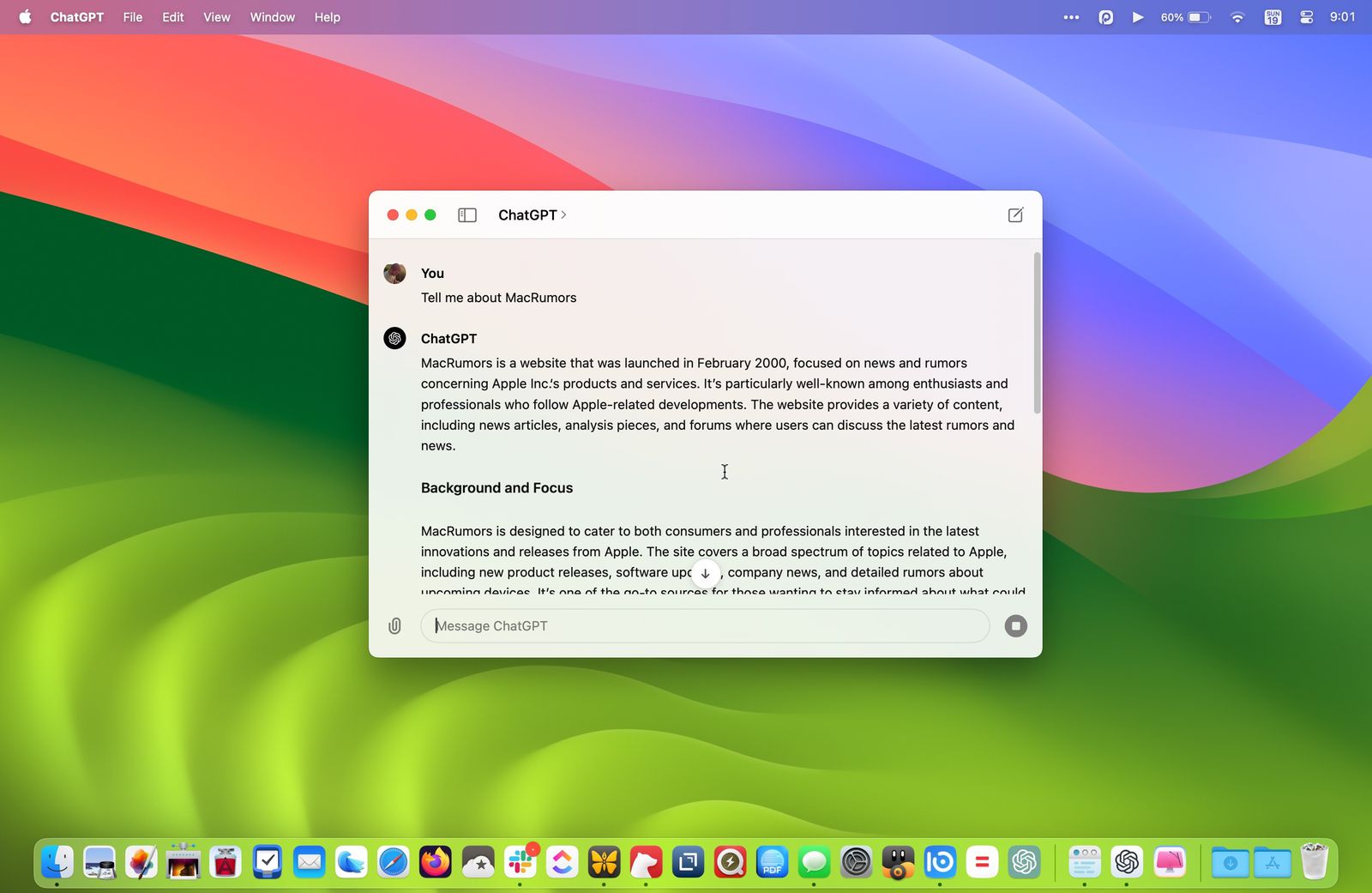The width and height of the screenshot is (1372, 893).
Task: Open Control Center in menu bar
Action: [1306, 17]
